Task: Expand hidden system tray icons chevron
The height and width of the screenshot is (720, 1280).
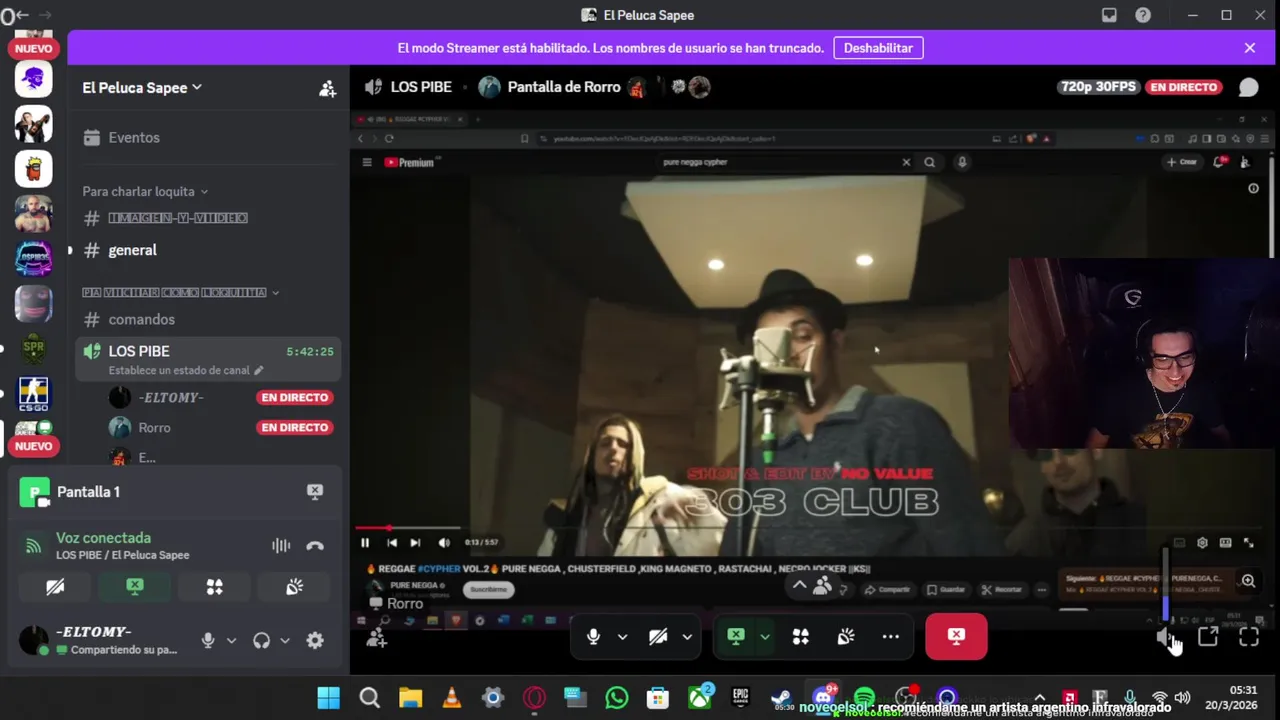Action: [1040, 697]
